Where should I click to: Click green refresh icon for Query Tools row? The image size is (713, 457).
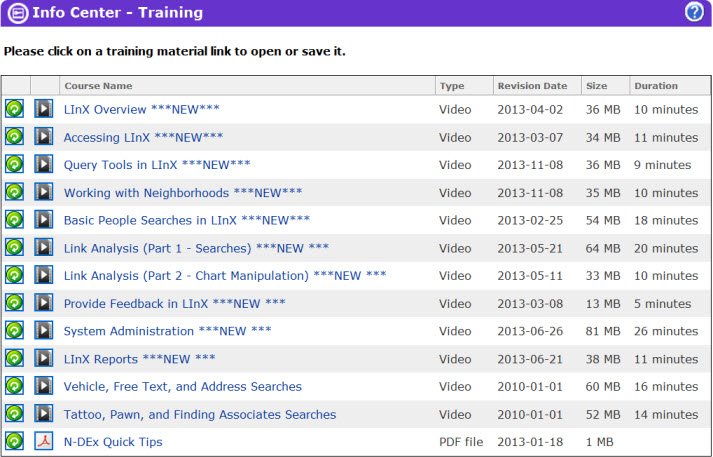(14, 165)
